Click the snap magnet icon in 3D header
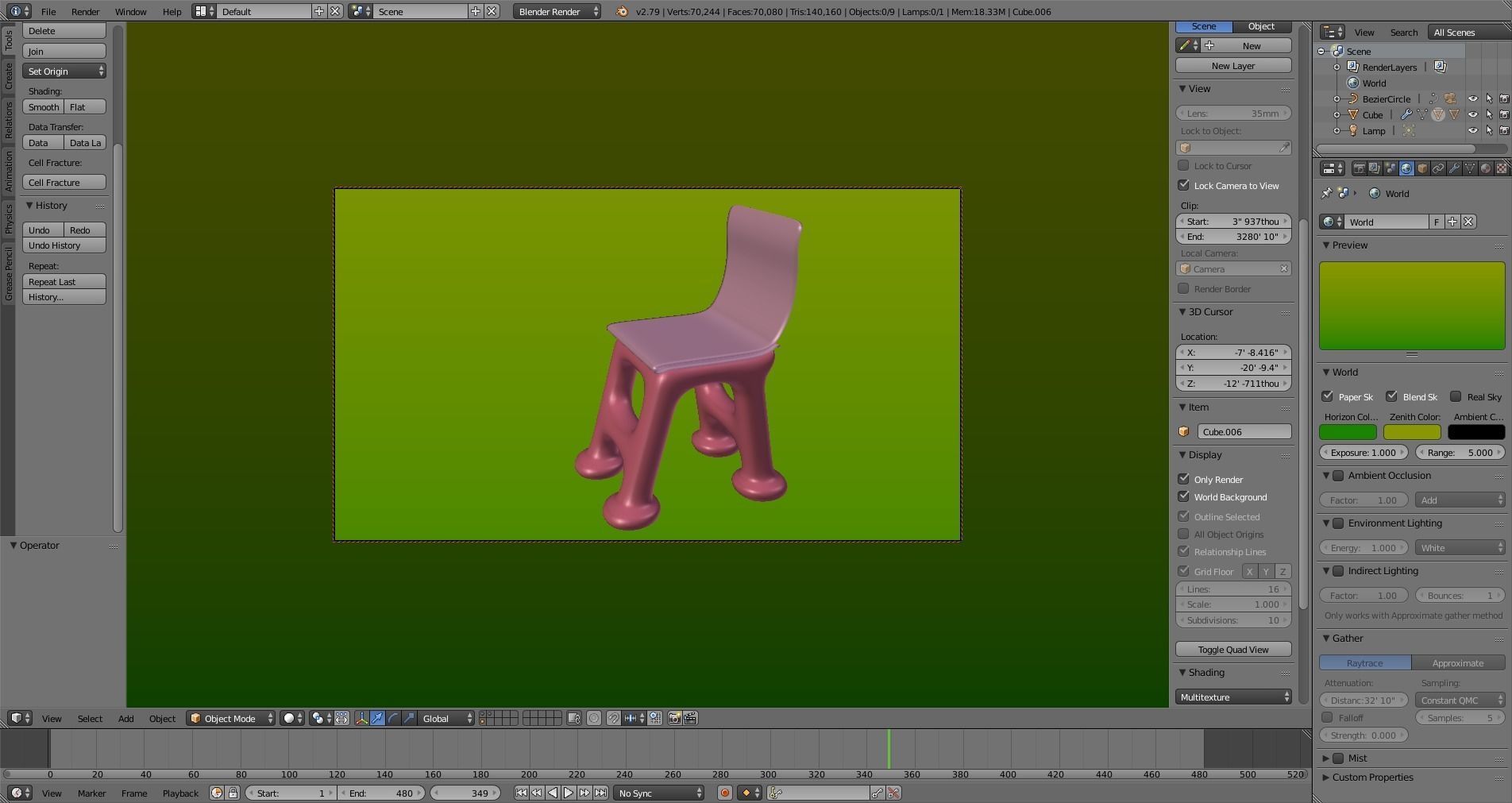1512x803 pixels. 614,718
